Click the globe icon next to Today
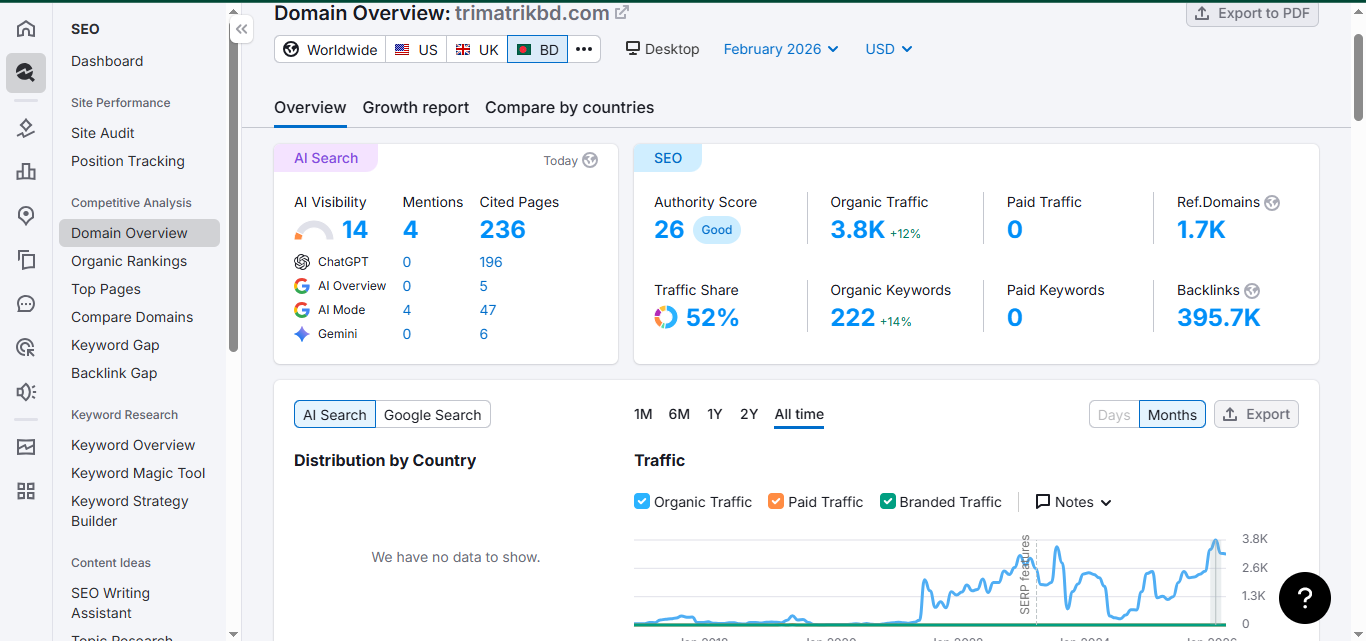The width and height of the screenshot is (1366, 641). (x=590, y=160)
